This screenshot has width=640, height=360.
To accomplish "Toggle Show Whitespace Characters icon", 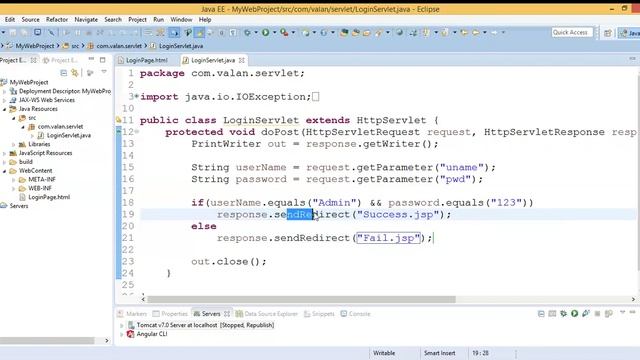I will (x=233, y=32).
